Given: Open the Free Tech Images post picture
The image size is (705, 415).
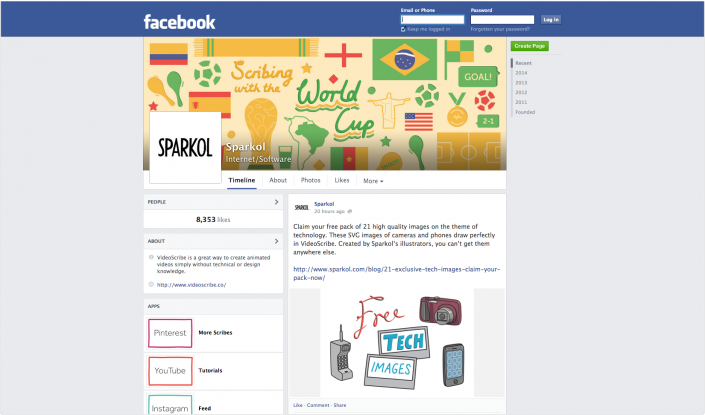Looking at the screenshot, I should click(x=397, y=343).
